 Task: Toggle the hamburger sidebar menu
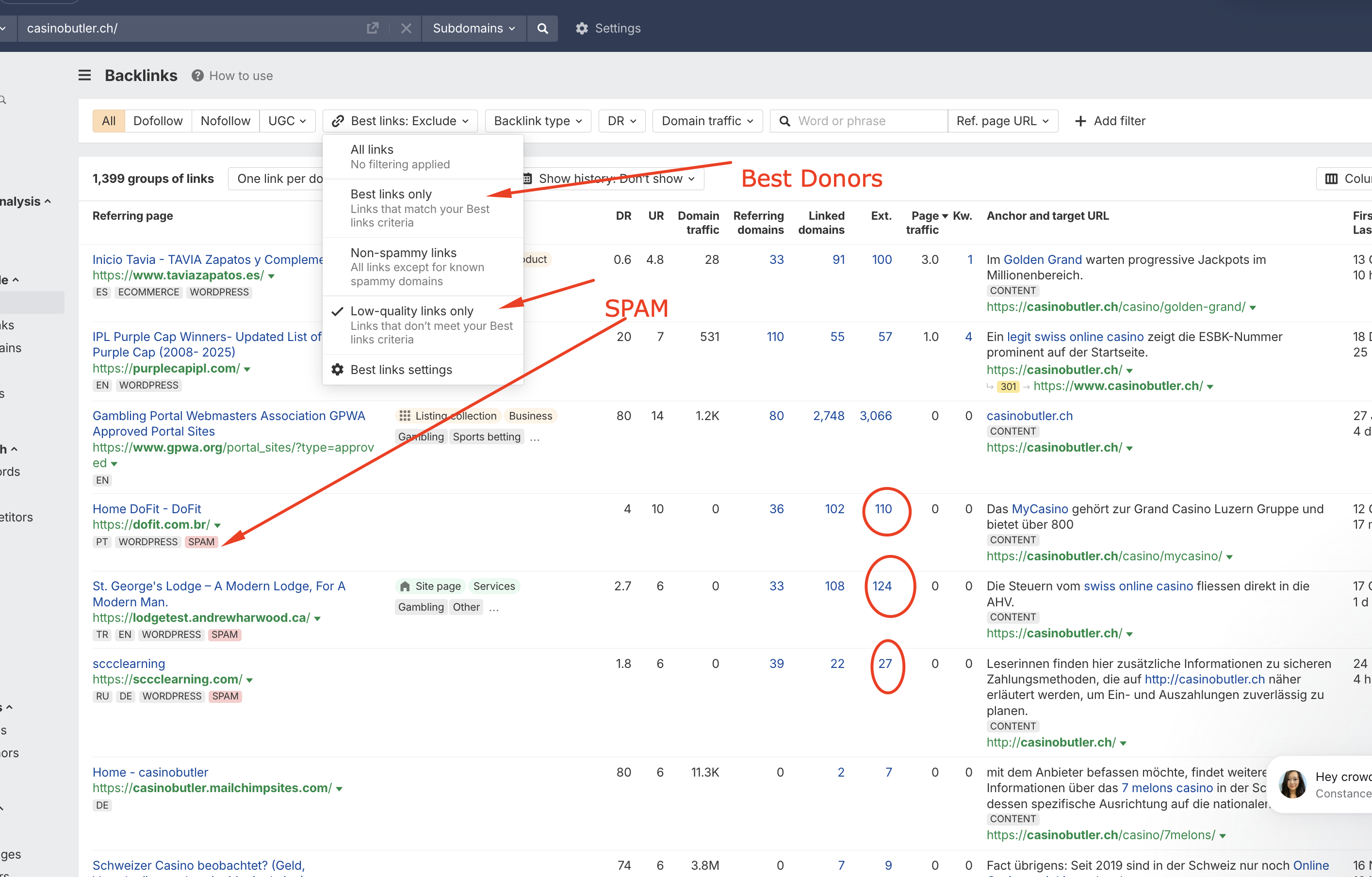(84, 75)
